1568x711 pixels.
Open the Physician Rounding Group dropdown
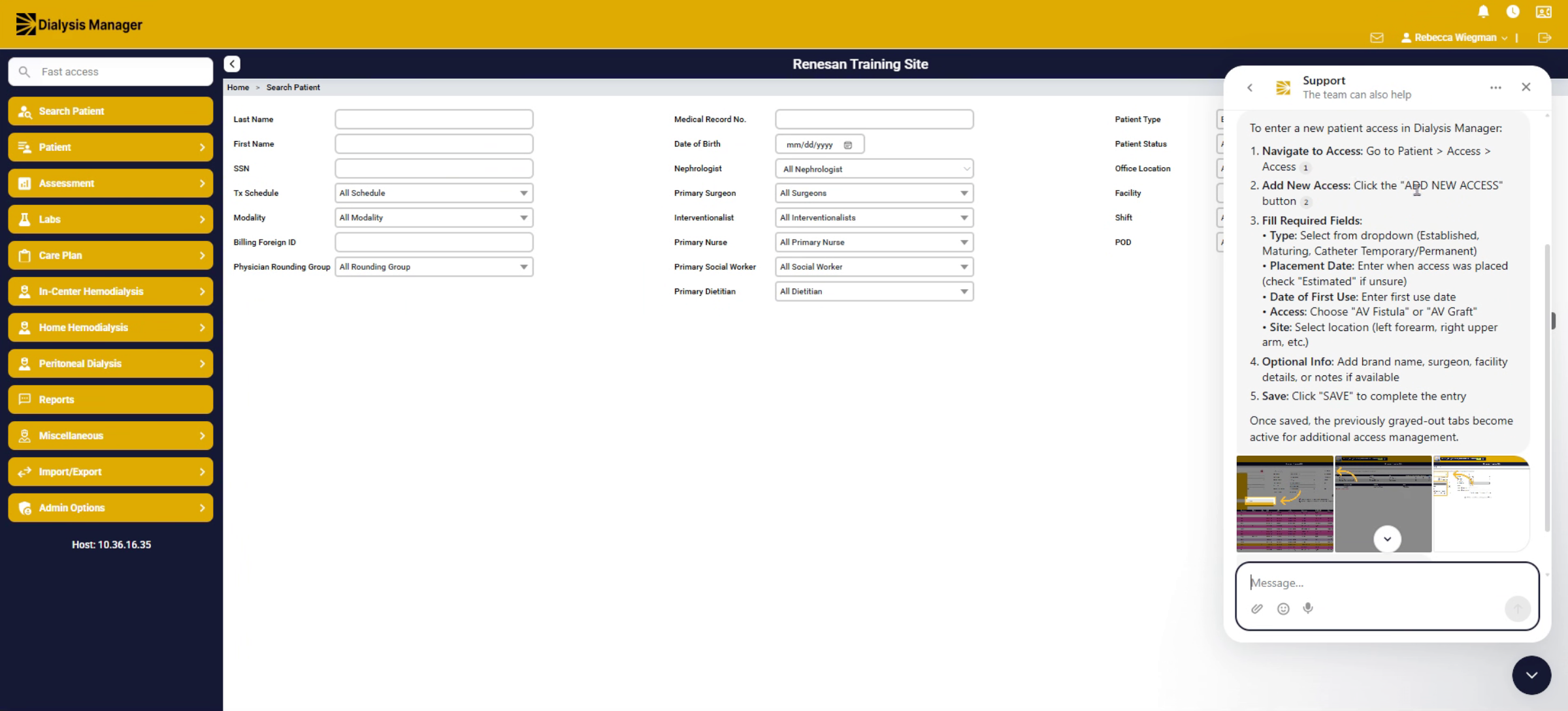(434, 267)
